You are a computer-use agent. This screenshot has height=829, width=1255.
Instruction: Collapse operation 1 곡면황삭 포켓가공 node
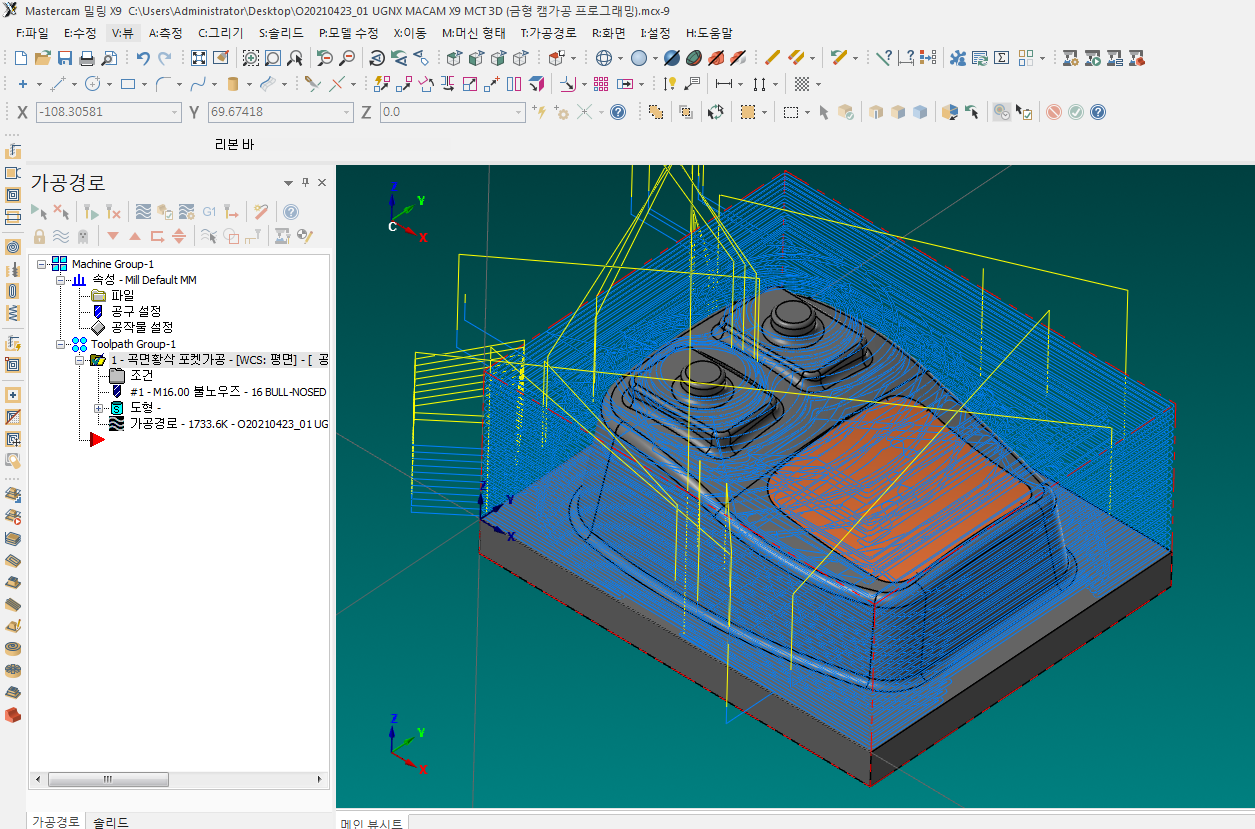[x=80, y=360]
